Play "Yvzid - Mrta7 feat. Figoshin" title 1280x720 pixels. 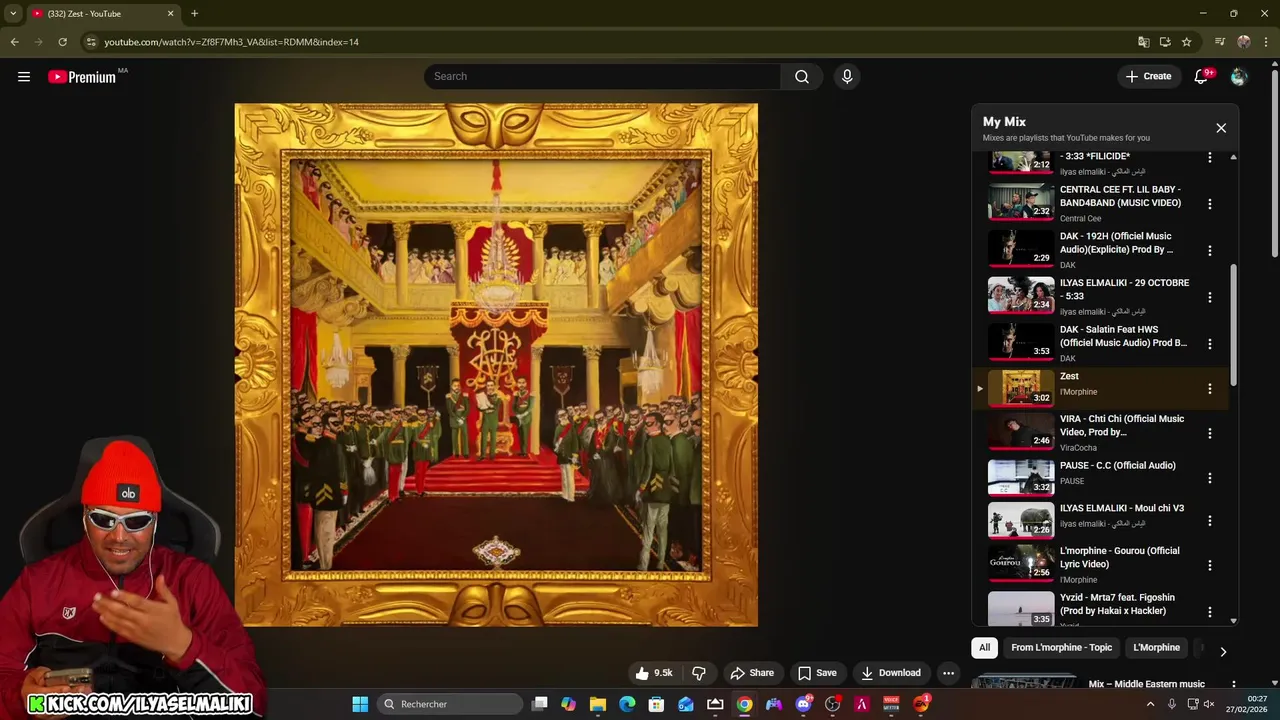point(1117,604)
